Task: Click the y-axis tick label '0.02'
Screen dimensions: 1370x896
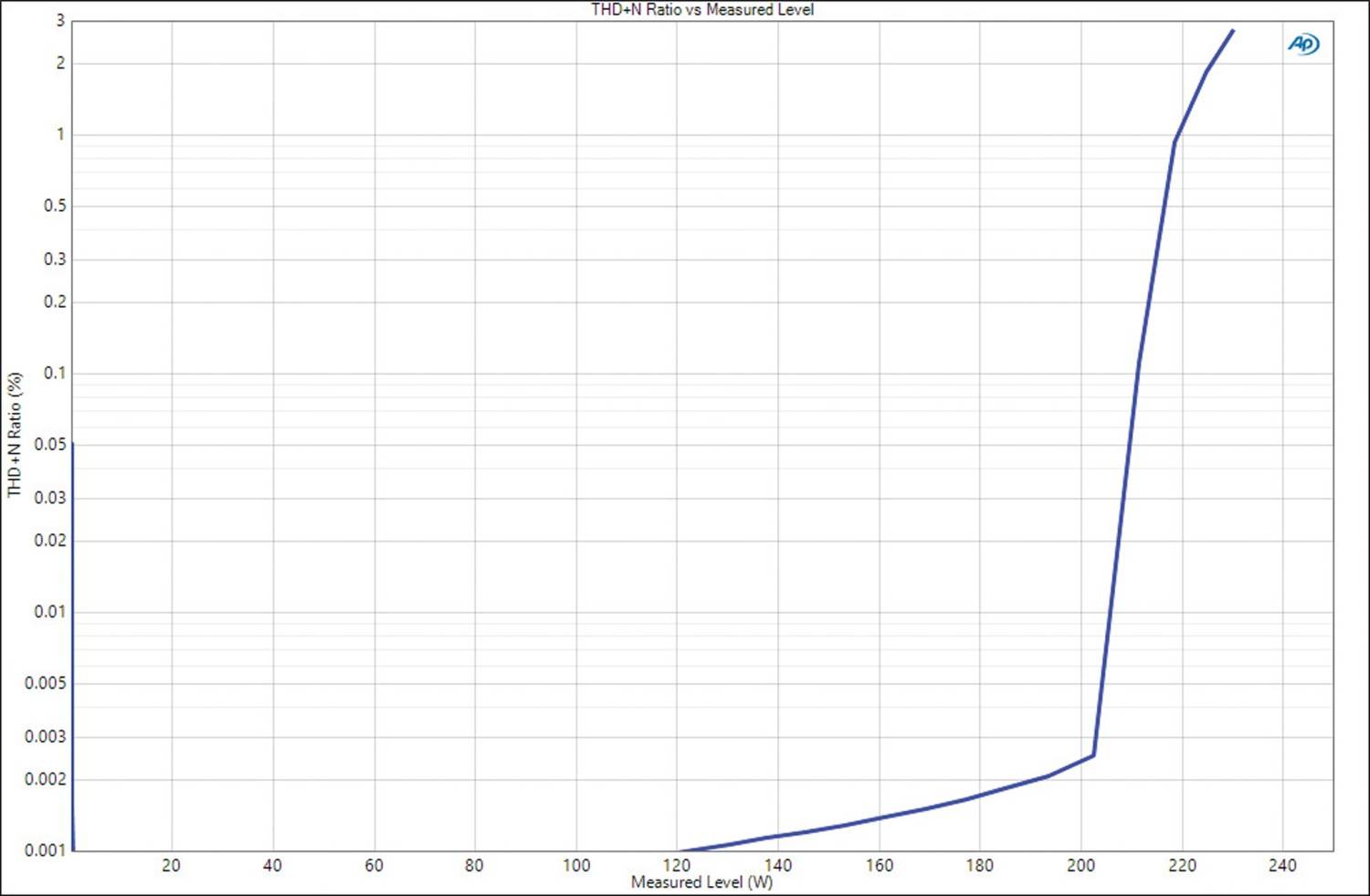Action: pyautogui.click(x=50, y=540)
